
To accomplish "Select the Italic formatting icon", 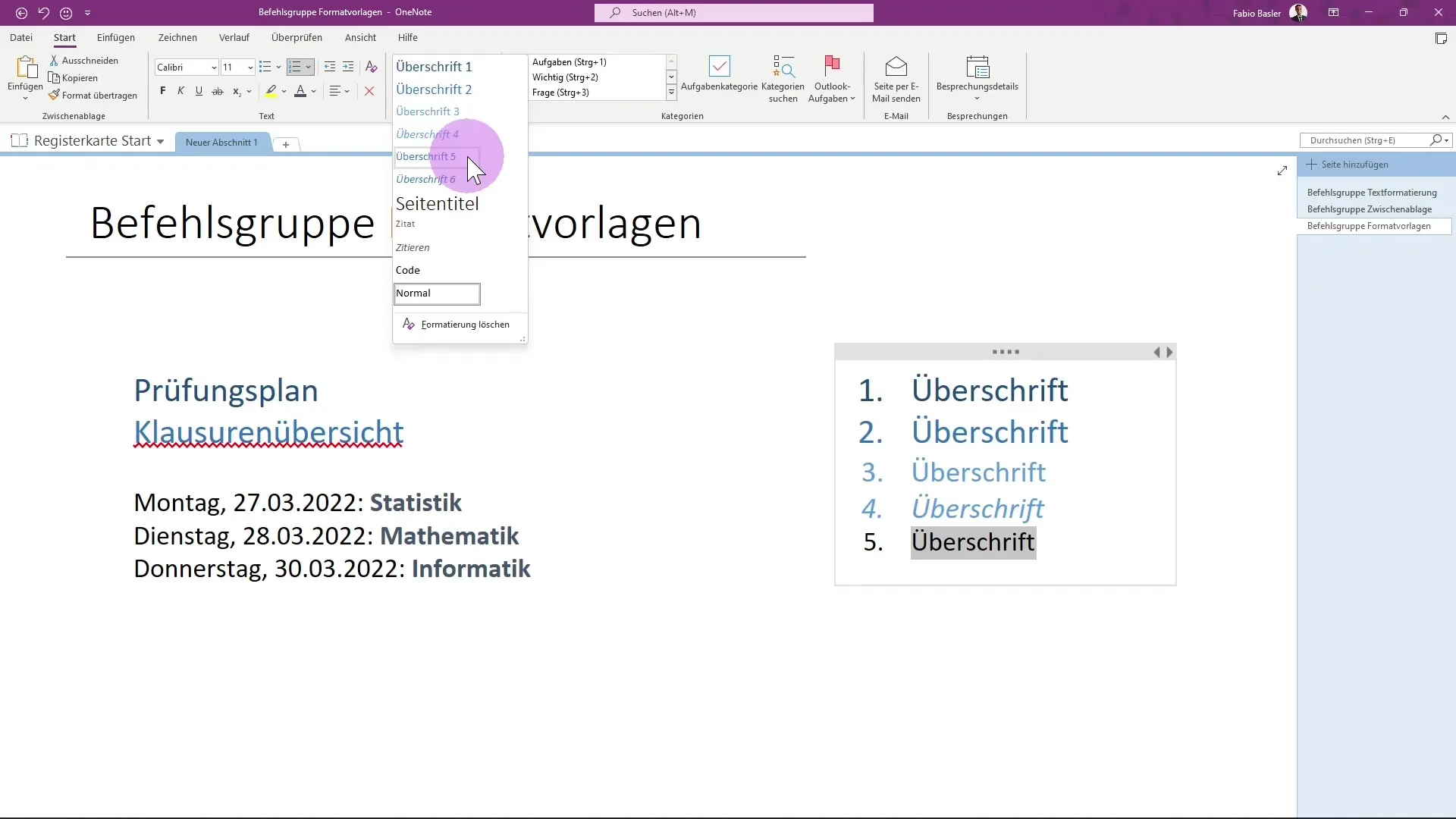I will click(x=180, y=91).
